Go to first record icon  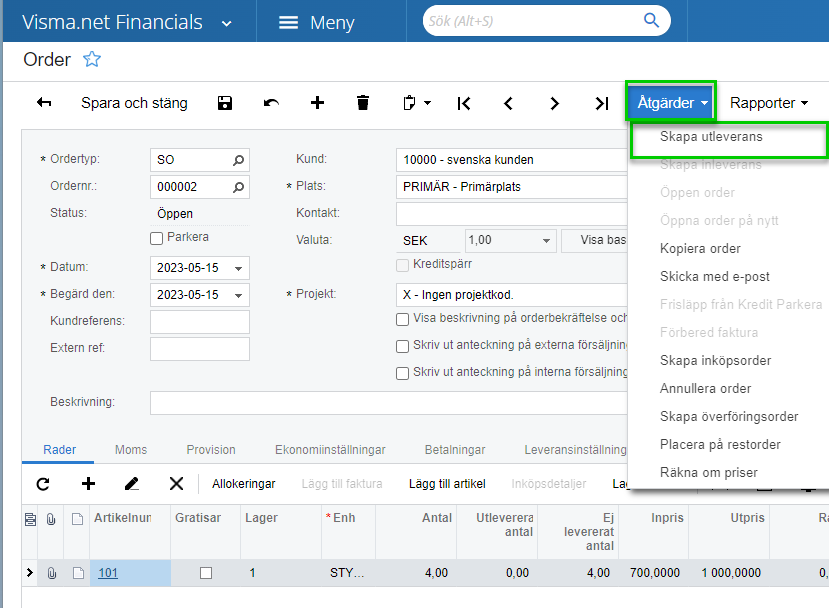point(464,103)
